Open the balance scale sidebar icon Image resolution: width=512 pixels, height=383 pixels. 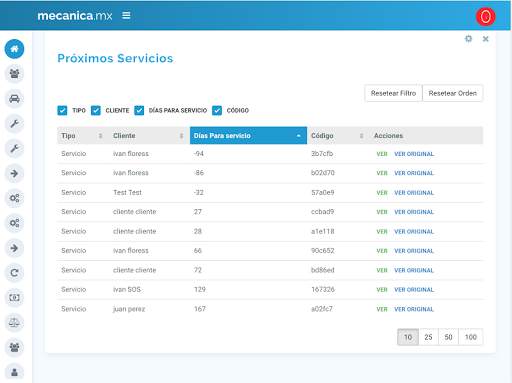14,322
